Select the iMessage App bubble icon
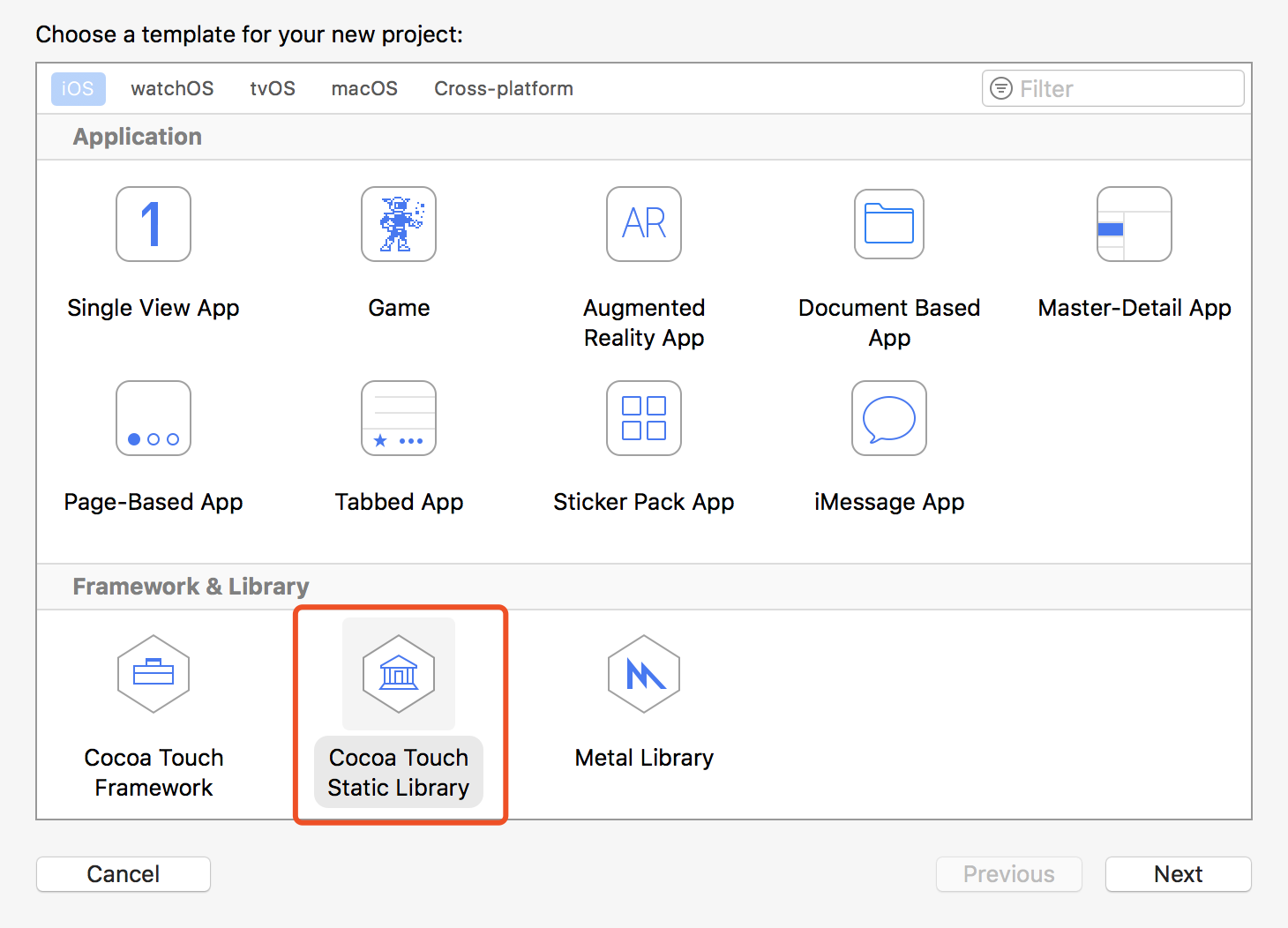This screenshot has width=1288, height=928. point(889,418)
